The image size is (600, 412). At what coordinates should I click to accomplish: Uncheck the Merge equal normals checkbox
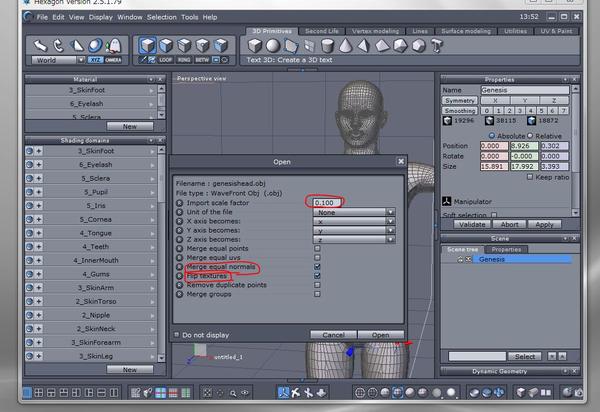point(317,267)
